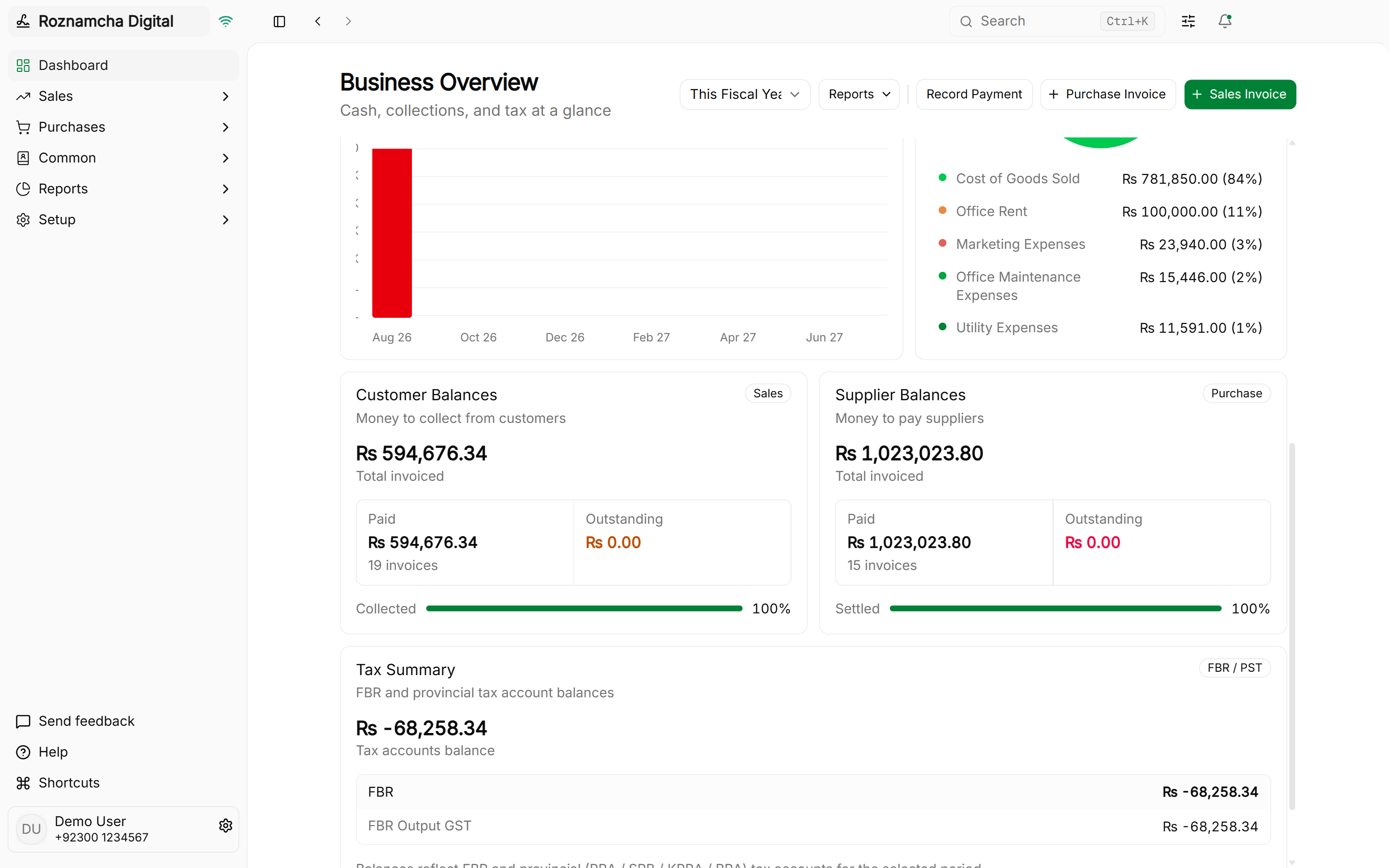This screenshot has height=868, width=1389.
Task: Click the 15 invoices text
Action: [882, 566]
